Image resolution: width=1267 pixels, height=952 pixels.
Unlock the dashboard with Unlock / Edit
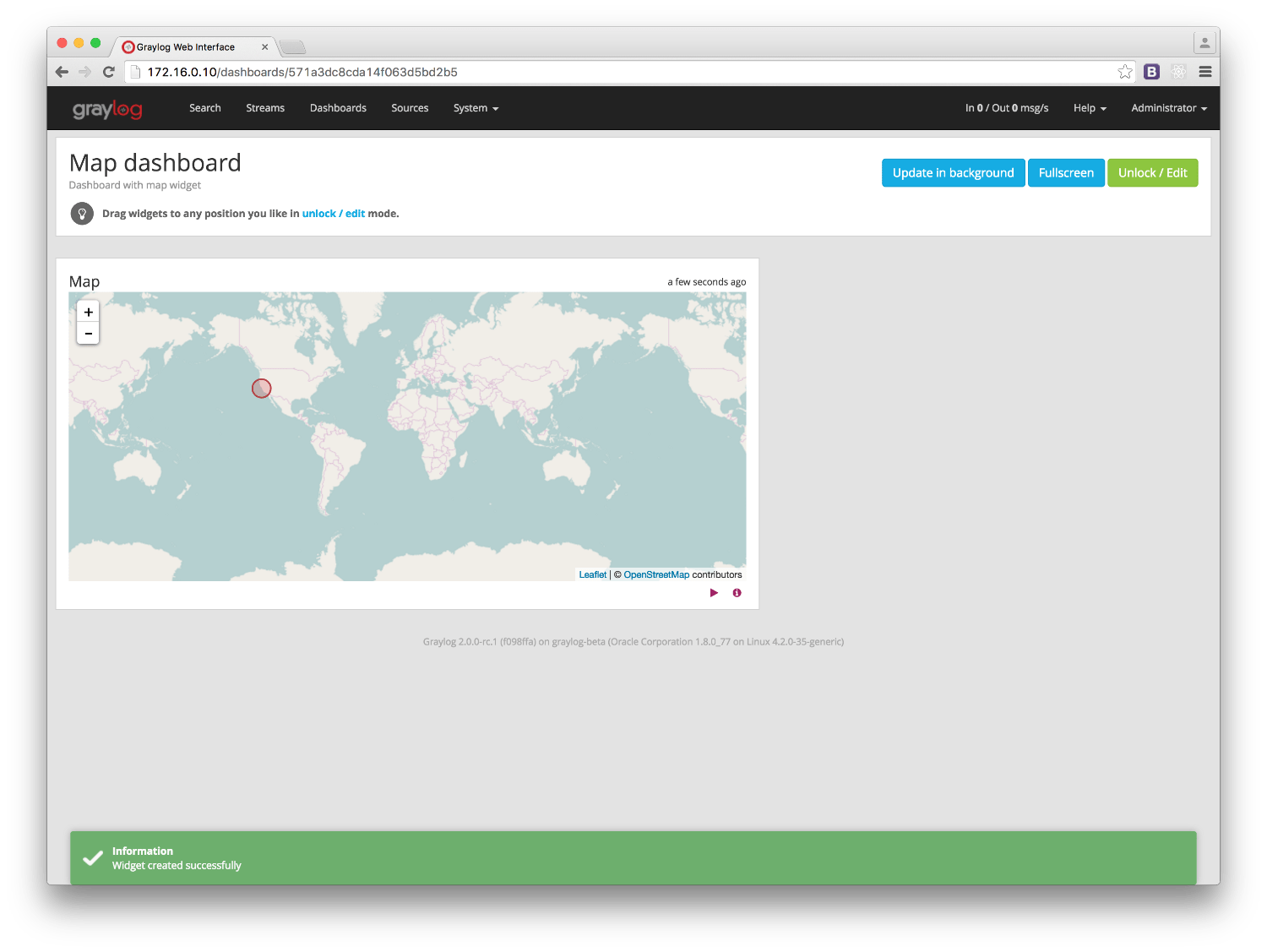[1152, 172]
